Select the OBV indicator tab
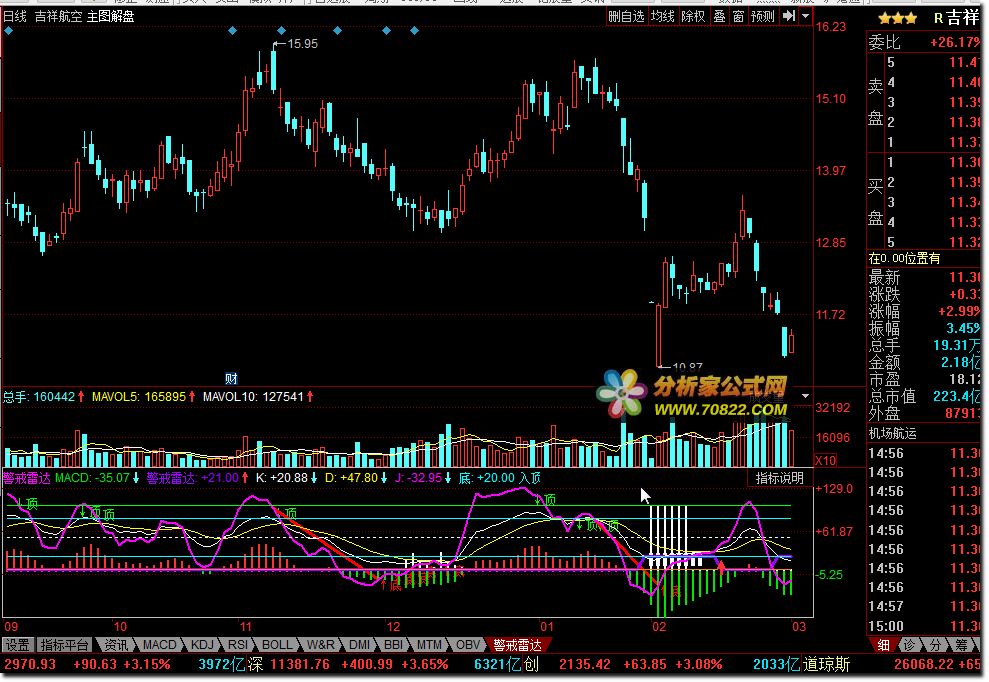989x682 pixels. pyautogui.click(x=467, y=645)
